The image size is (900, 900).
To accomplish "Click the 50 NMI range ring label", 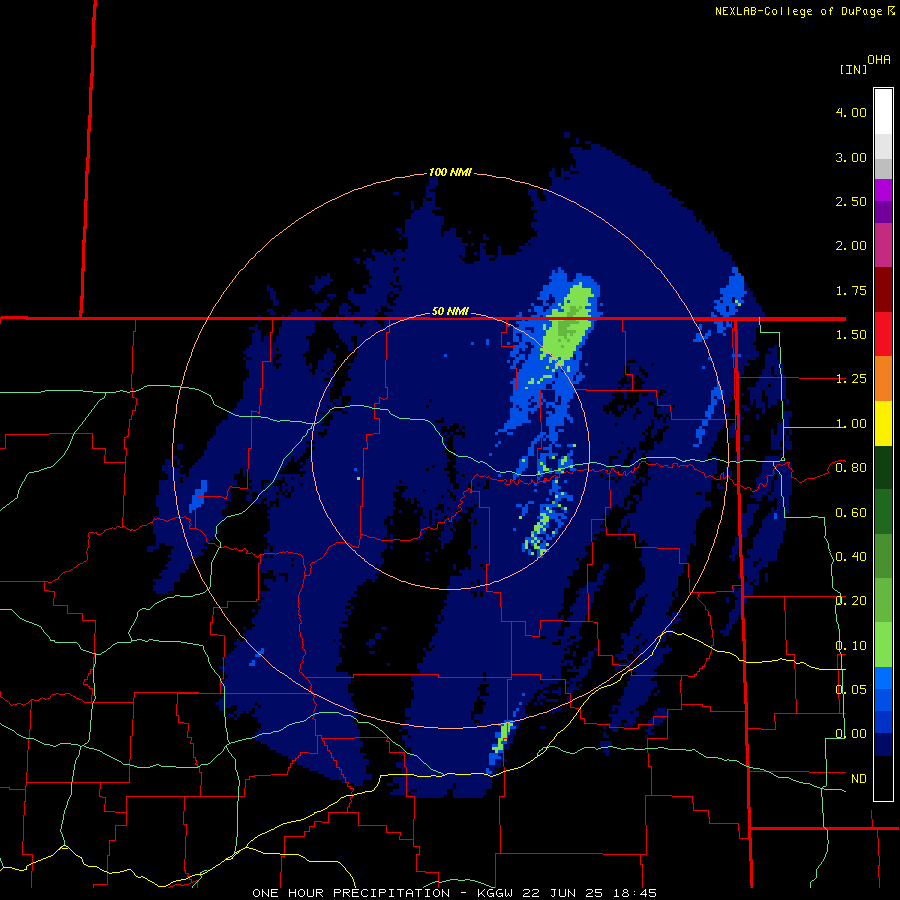I will [450, 312].
